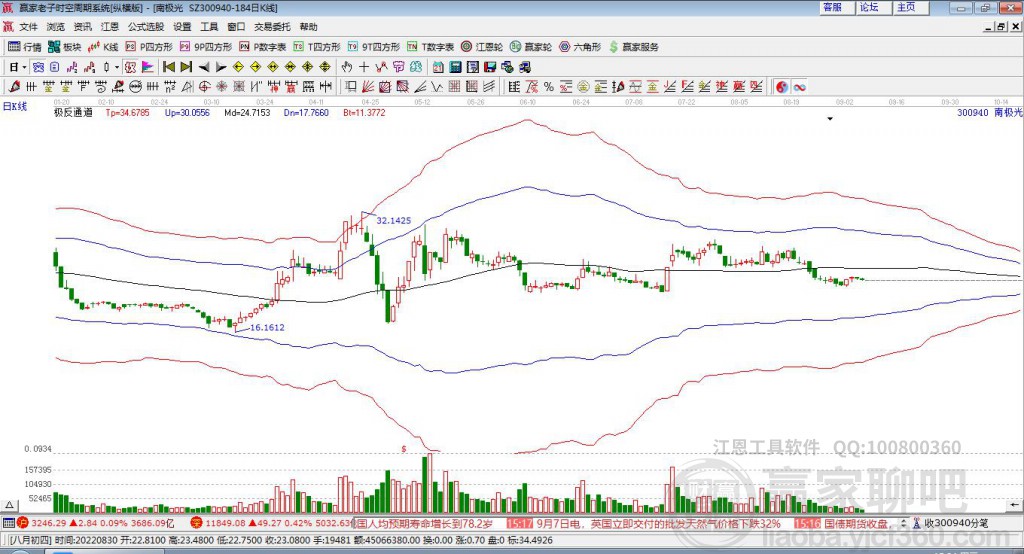Open 赢家服务 dollar-sign service
This screenshot has width=1024, height=554.
tap(633, 47)
